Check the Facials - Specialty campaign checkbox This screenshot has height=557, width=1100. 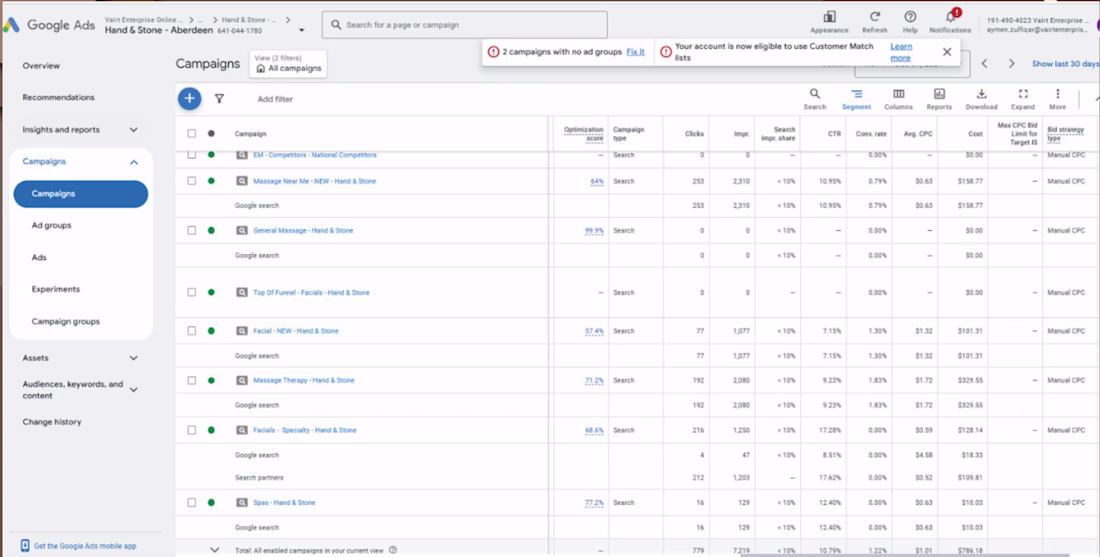point(192,430)
